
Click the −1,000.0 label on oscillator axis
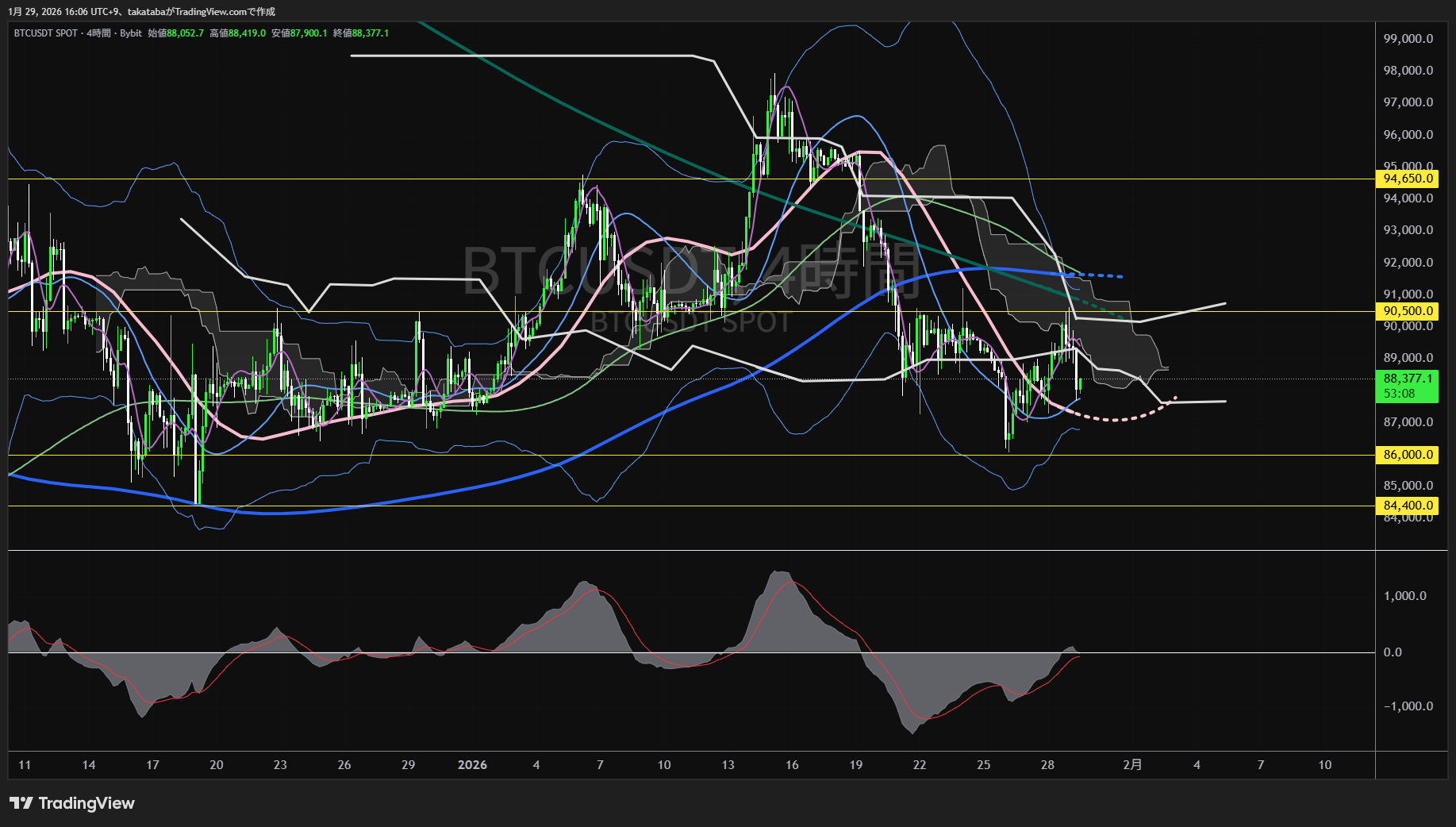(x=1408, y=706)
